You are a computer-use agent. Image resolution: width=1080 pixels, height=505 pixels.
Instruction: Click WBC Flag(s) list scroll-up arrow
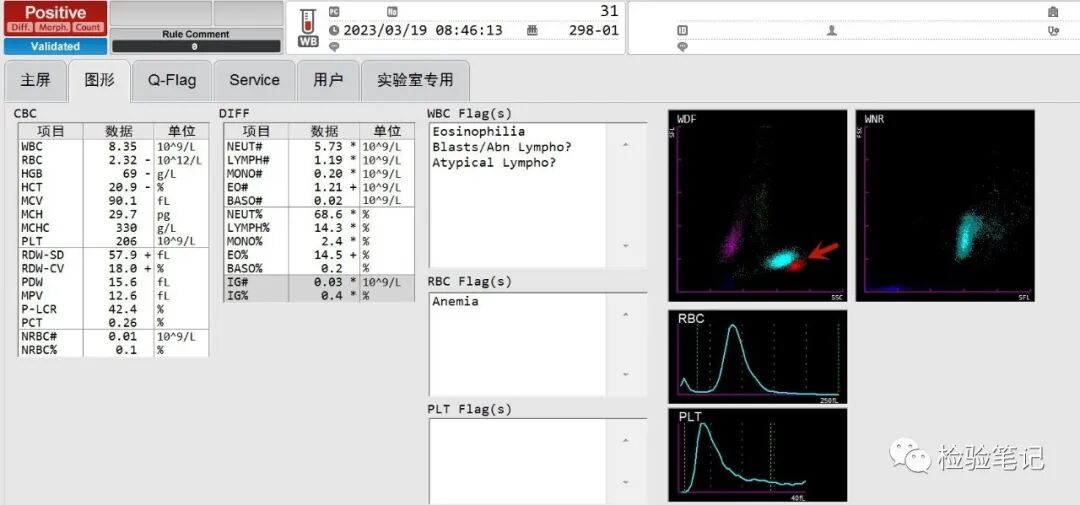625,145
